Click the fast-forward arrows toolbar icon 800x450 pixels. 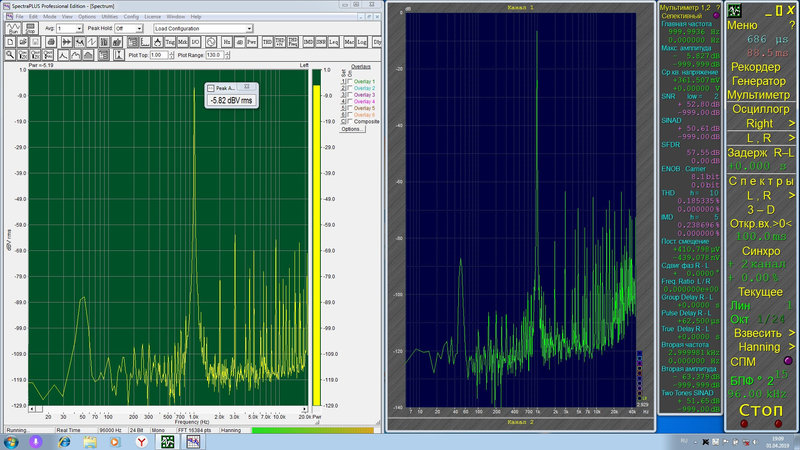[66, 42]
